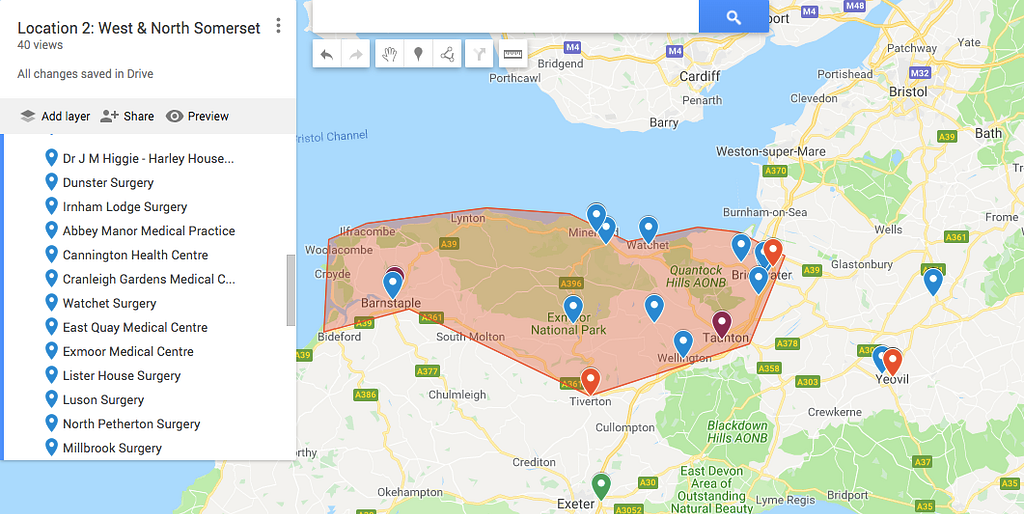Screen dimensions: 1024x514
Task: Click the Bristol label on the map
Action: point(908,92)
